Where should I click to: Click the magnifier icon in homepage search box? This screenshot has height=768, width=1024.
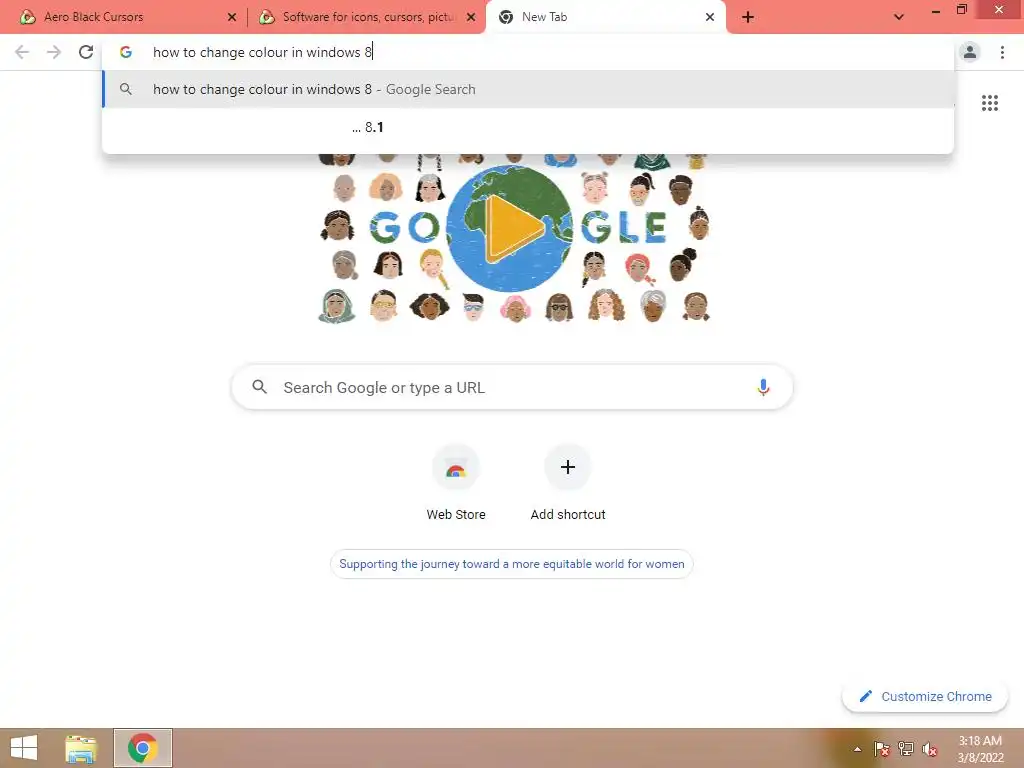259,387
